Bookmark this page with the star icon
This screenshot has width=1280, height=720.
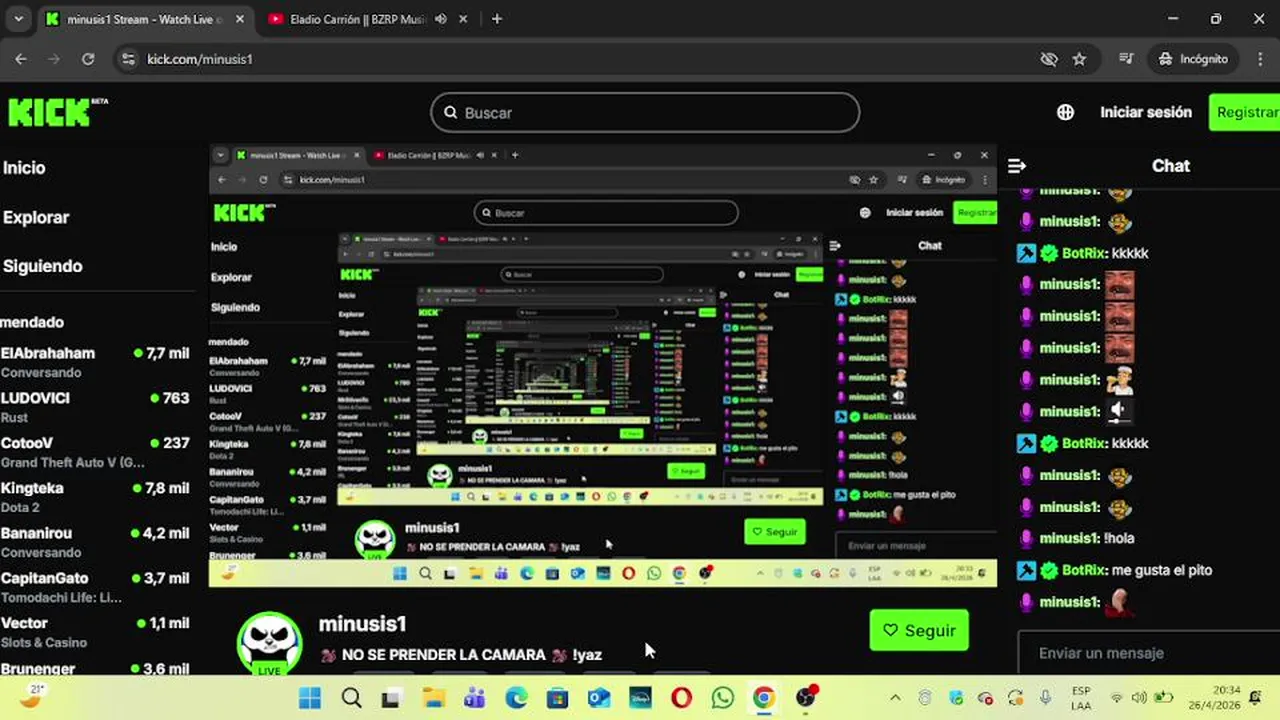pyautogui.click(x=1079, y=59)
